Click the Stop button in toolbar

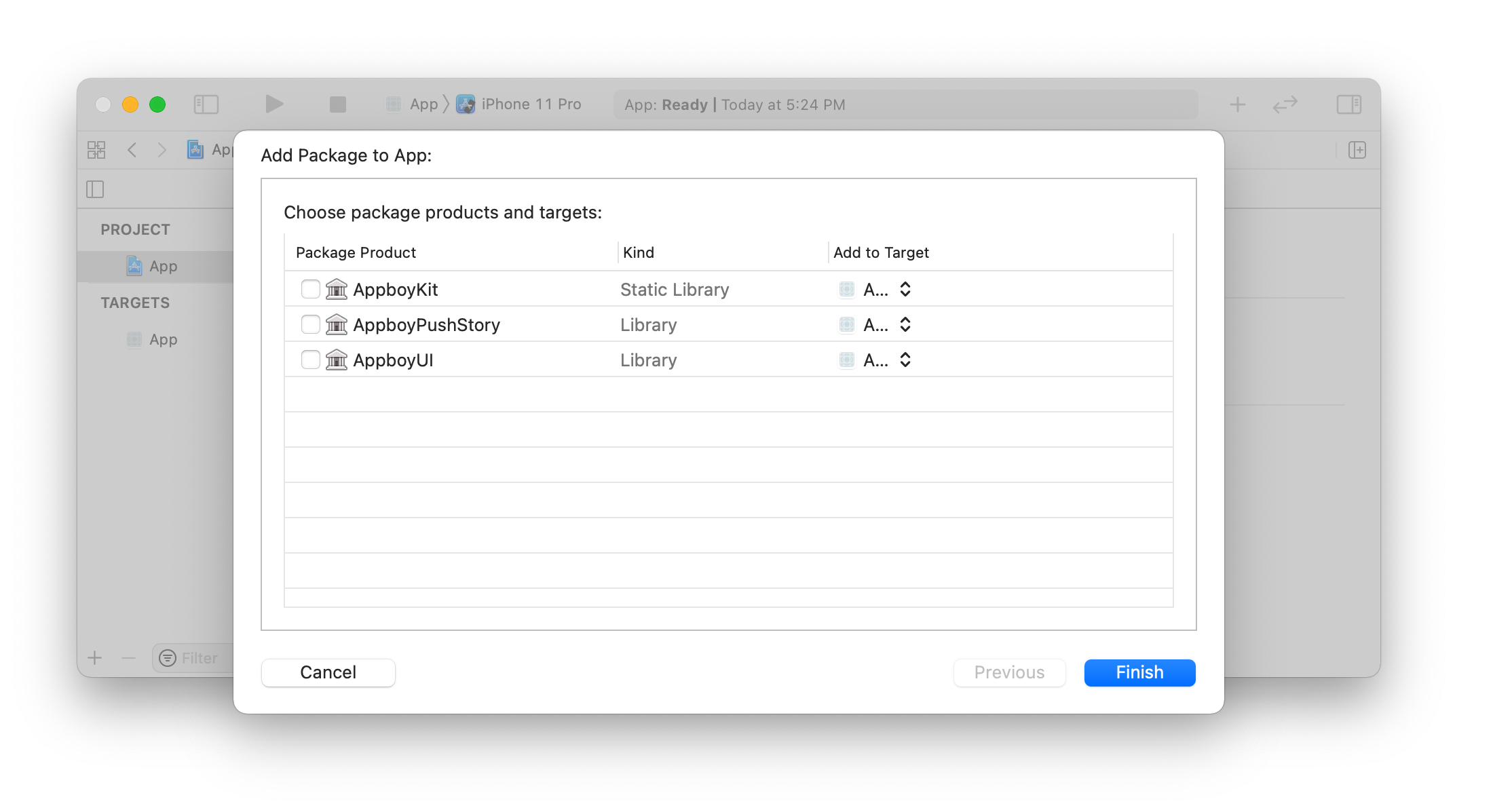pyautogui.click(x=337, y=104)
